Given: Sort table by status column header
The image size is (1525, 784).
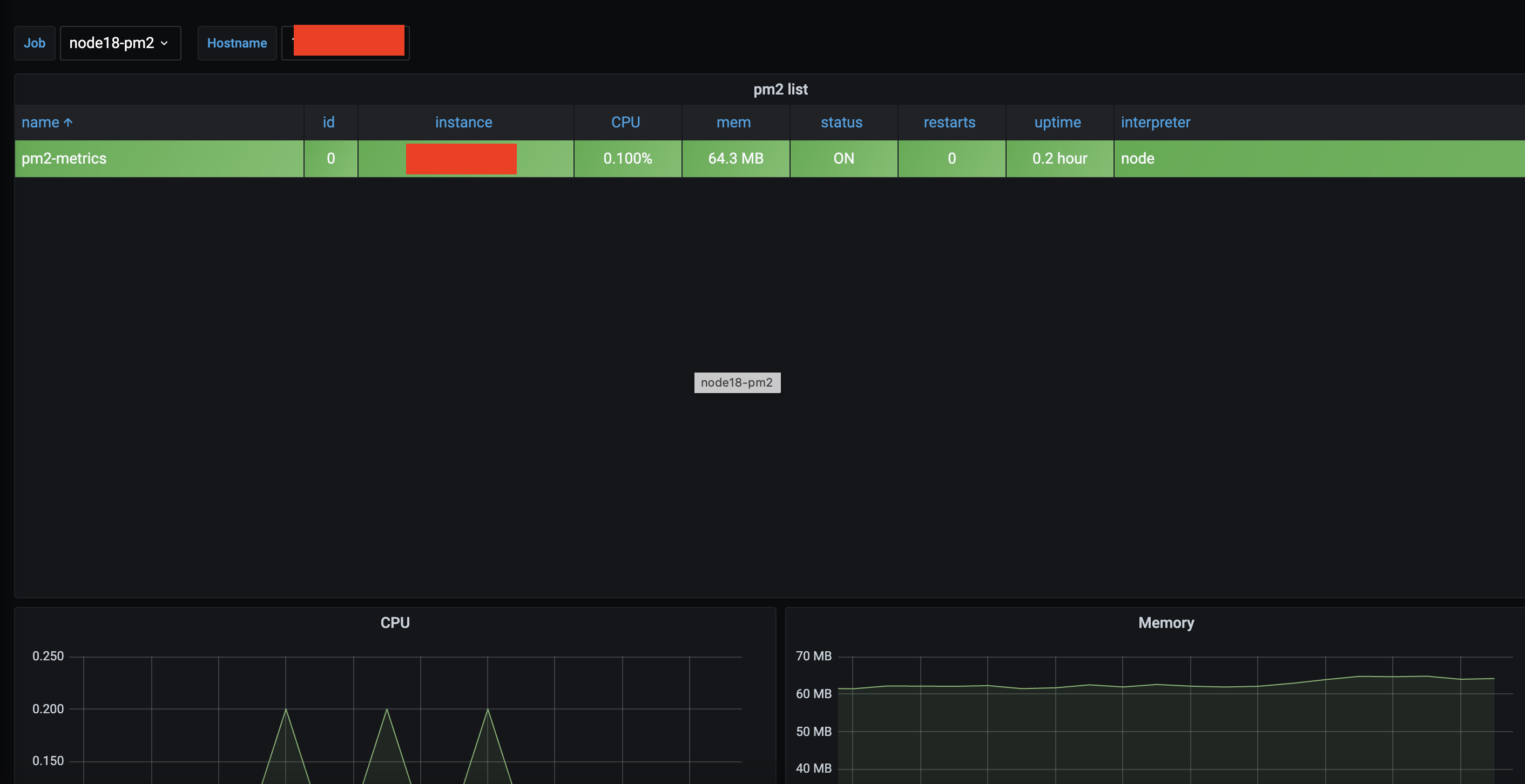Looking at the screenshot, I should point(841,123).
